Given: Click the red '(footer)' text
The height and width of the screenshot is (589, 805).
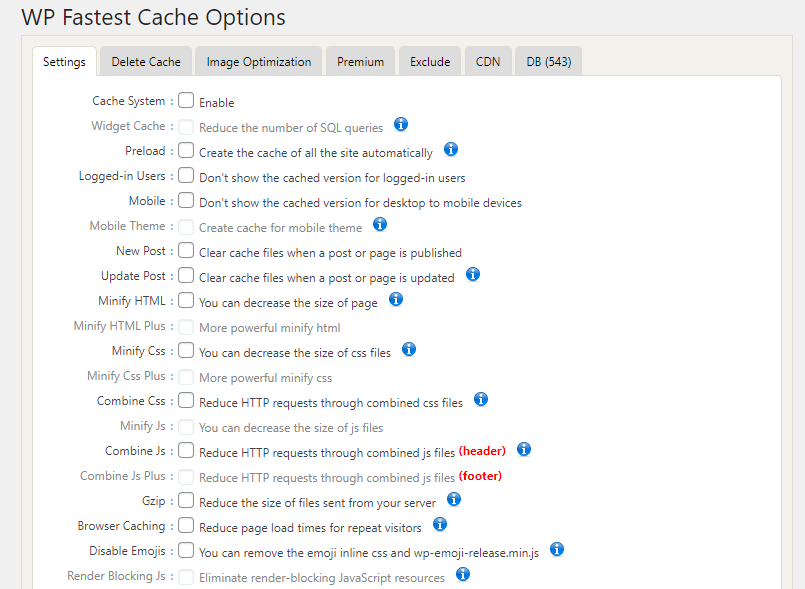Looking at the screenshot, I should [x=480, y=476].
